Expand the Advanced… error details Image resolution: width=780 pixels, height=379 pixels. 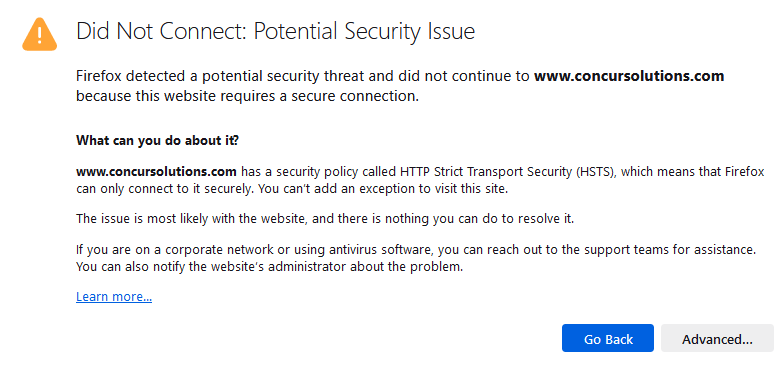pyautogui.click(x=717, y=338)
